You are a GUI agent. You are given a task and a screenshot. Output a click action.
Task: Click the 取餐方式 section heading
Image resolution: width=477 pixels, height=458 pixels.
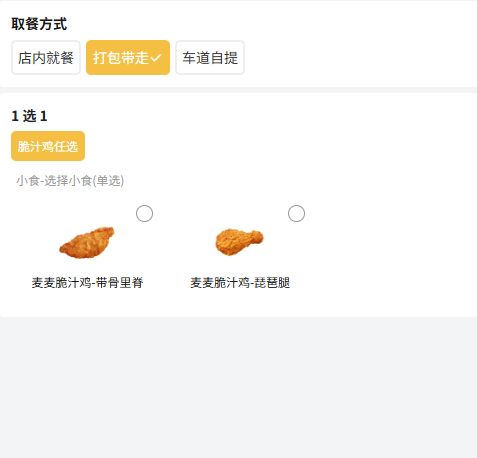(39, 24)
